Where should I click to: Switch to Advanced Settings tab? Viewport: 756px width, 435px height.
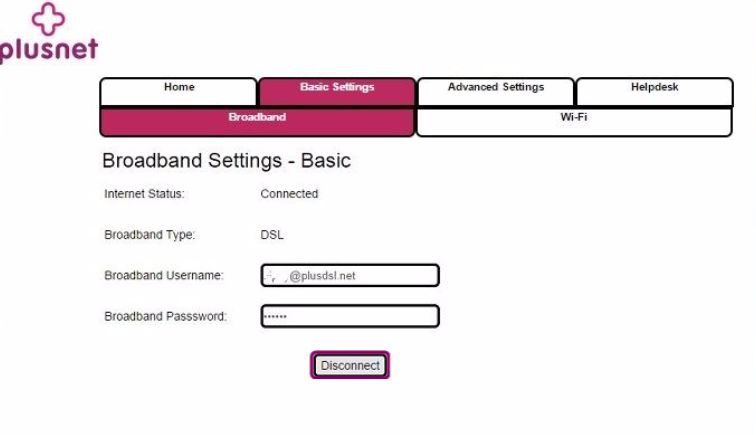(496, 89)
